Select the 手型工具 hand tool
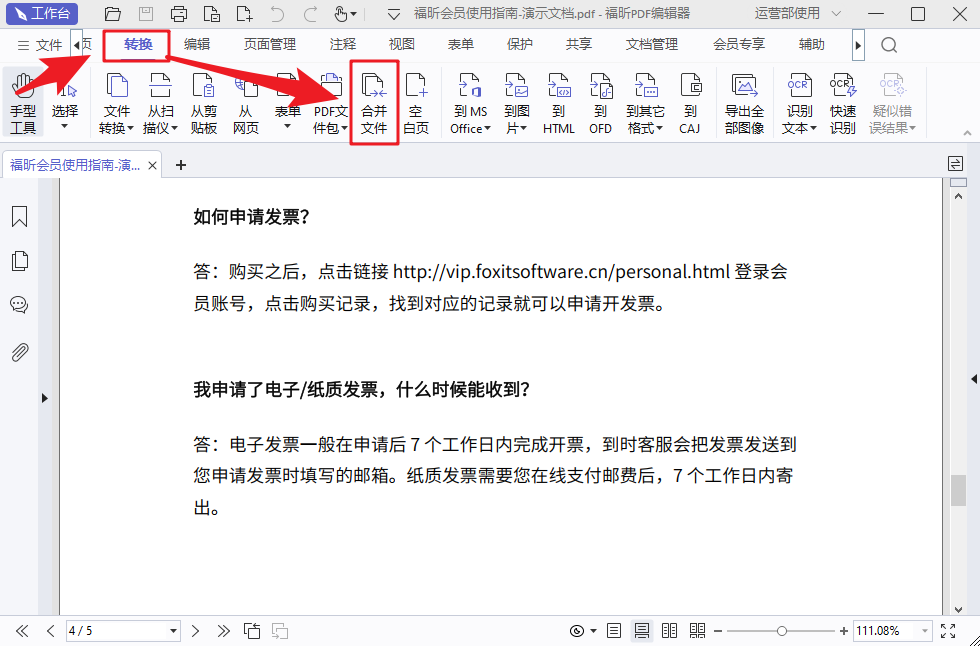The width and height of the screenshot is (980, 646). tap(22, 103)
